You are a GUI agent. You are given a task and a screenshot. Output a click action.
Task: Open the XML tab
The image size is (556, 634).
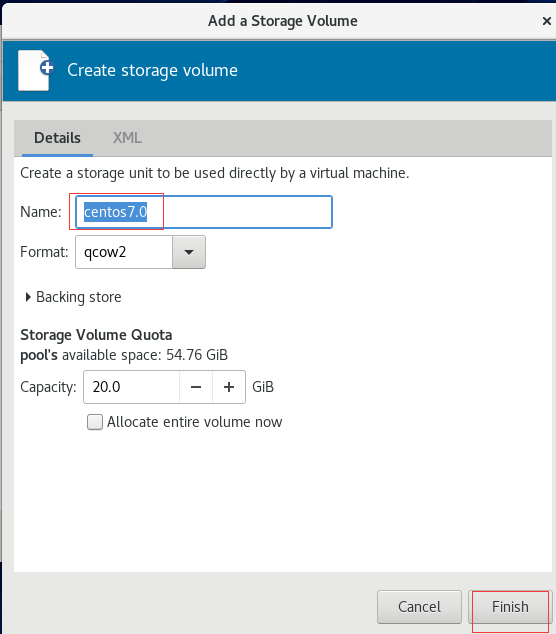coord(127,138)
